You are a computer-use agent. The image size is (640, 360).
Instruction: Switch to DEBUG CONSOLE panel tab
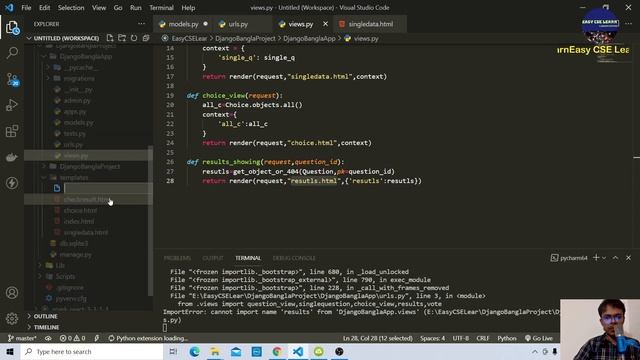coord(294,258)
